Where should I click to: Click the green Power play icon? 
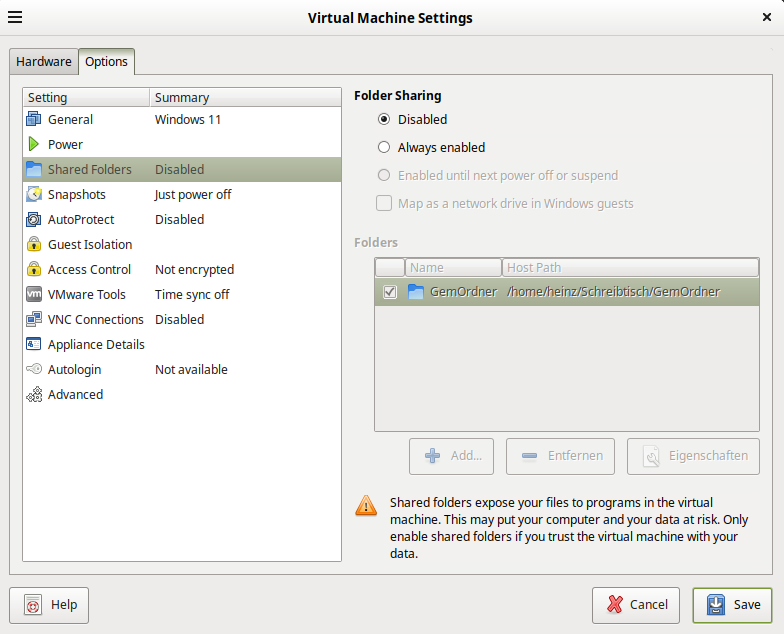(x=34, y=144)
